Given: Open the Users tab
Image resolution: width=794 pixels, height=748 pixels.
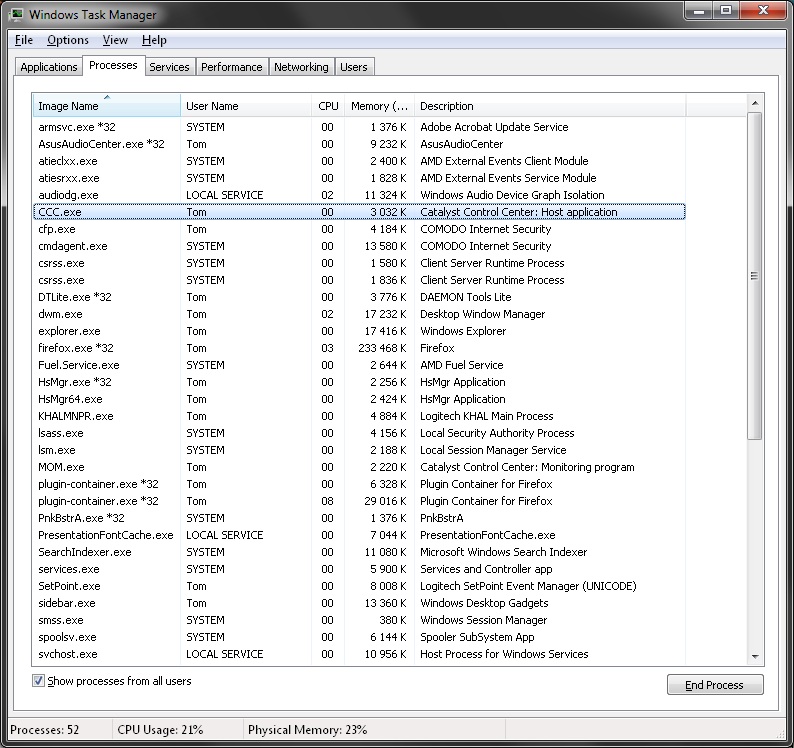Looking at the screenshot, I should tap(354, 67).
